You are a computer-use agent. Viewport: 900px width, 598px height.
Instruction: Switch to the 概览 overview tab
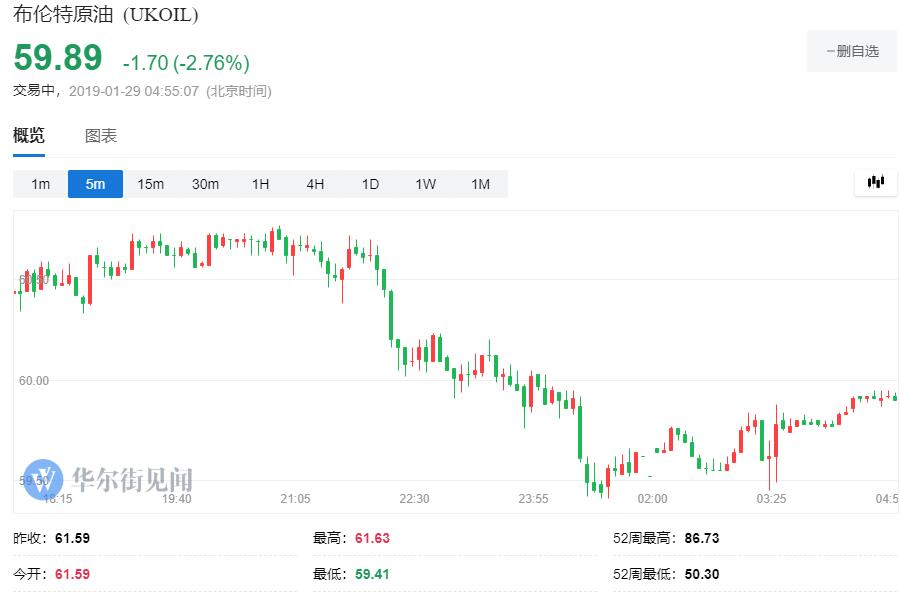tap(29, 136)
